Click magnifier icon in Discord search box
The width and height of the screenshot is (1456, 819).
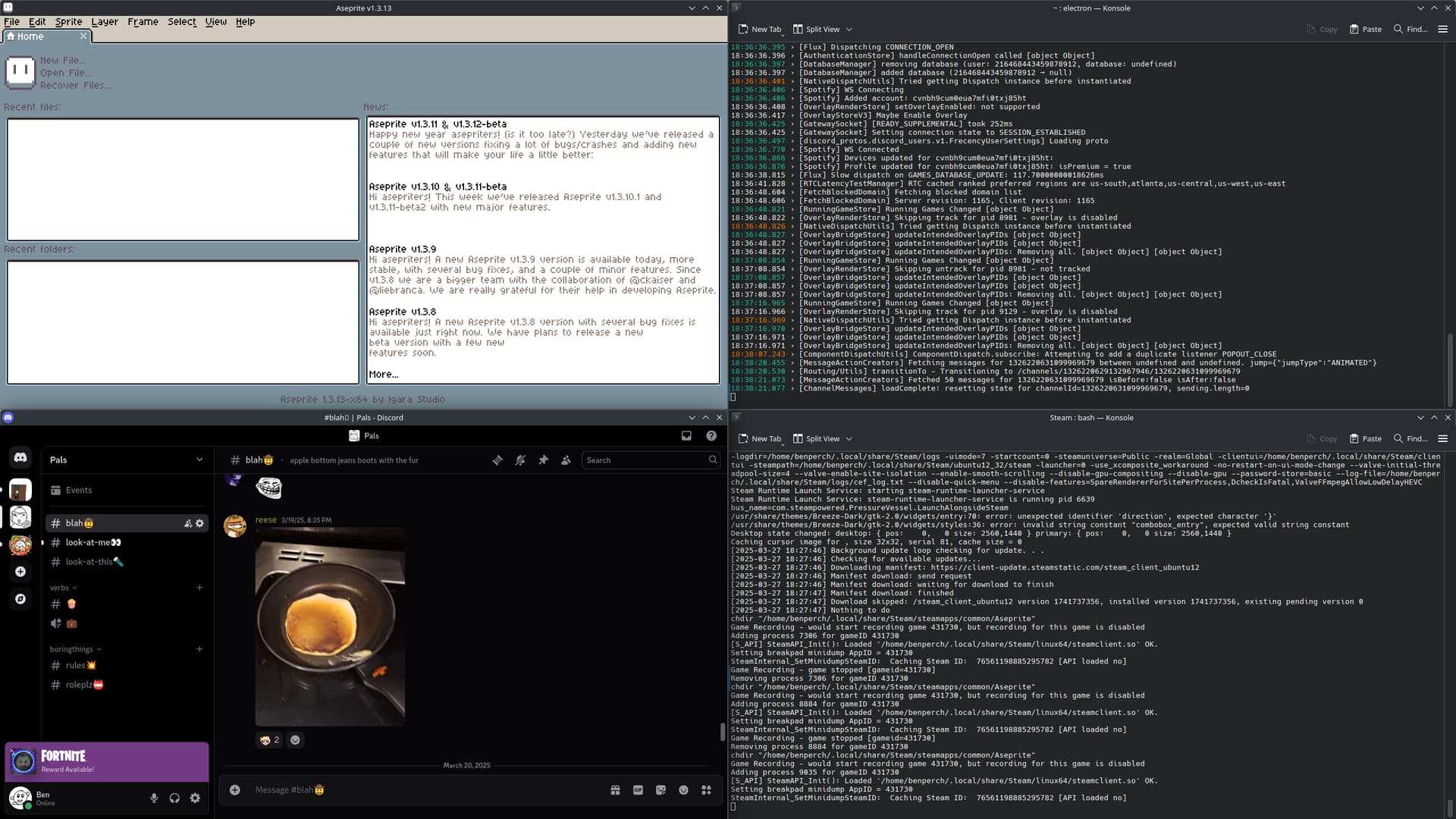coord(713,460)
